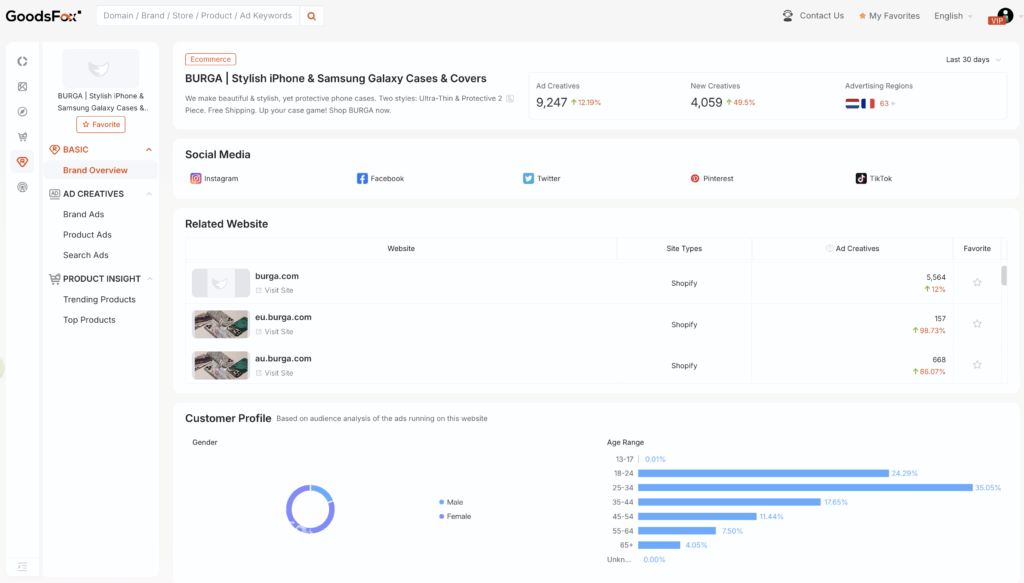Screen dimensions: 1024x583
Task: Click the orange search magnifier button
Action: tap(312, 16)
